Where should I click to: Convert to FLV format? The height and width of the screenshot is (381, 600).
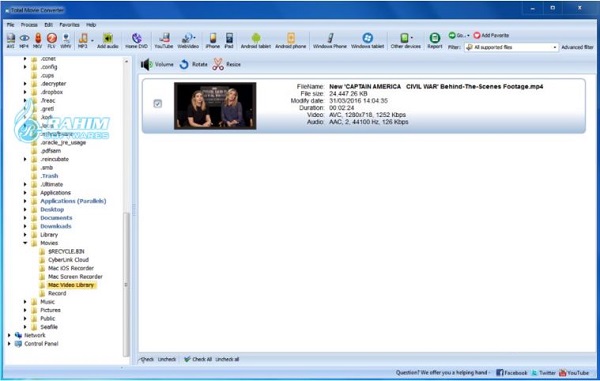(52, 41)
